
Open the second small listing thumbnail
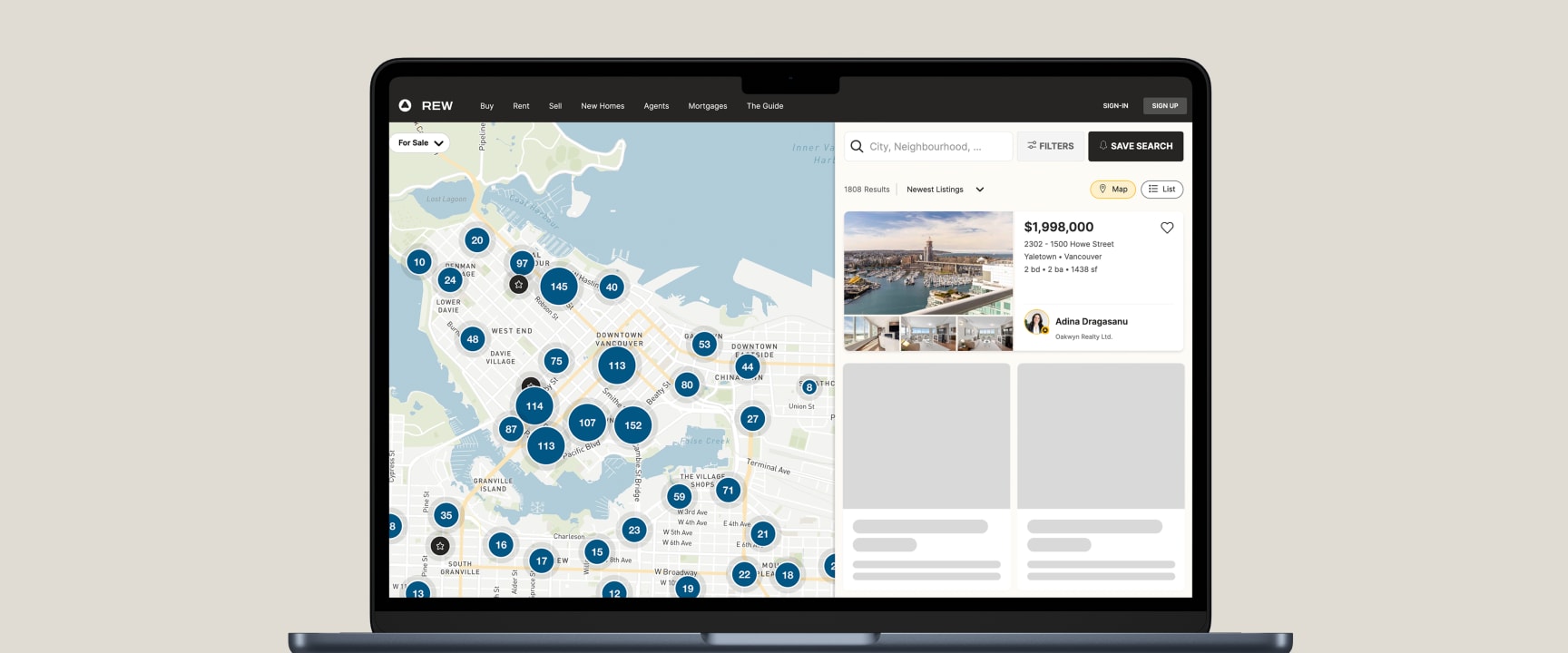(x=928, y=334)
